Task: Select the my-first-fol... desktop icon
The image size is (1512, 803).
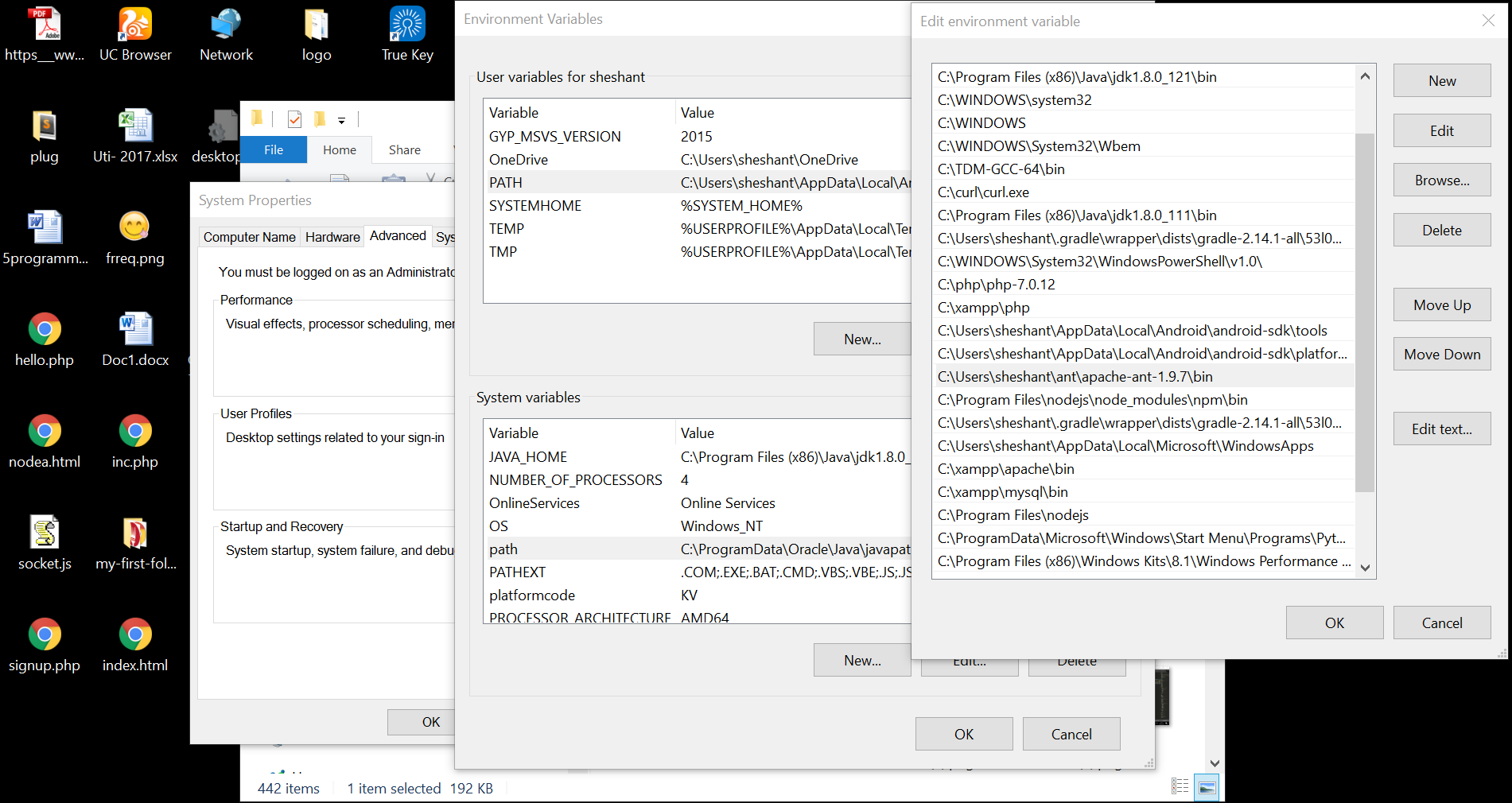Action: coord(135,543)
